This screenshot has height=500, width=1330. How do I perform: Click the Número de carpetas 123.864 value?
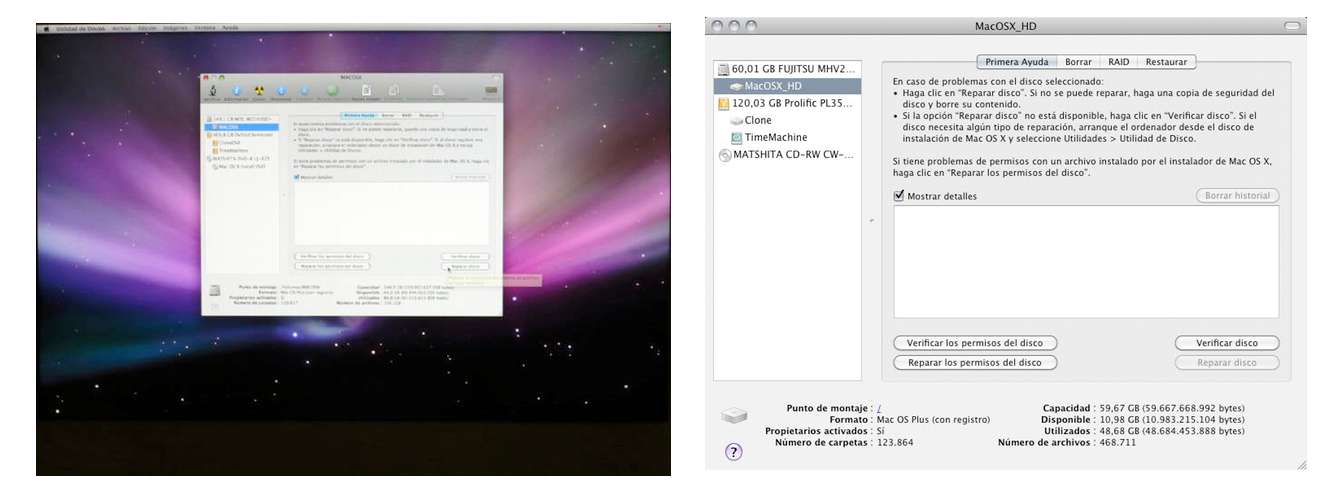tap(895, 441)
